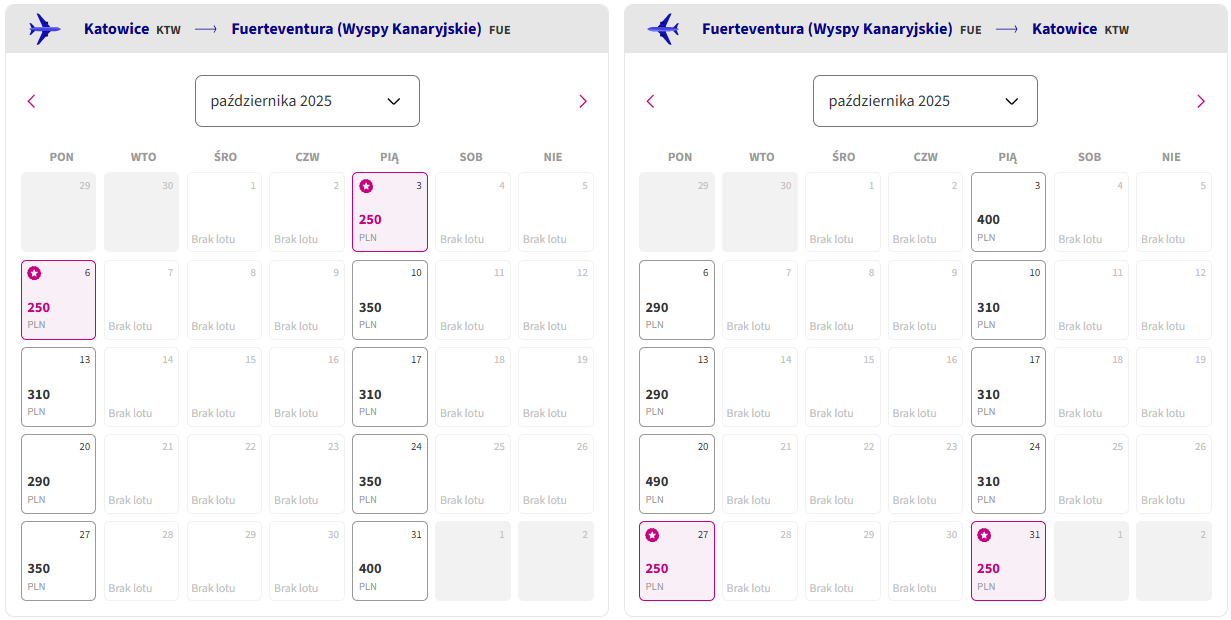Pick outbound October 13 for 310 PLN

click(58, 387)
